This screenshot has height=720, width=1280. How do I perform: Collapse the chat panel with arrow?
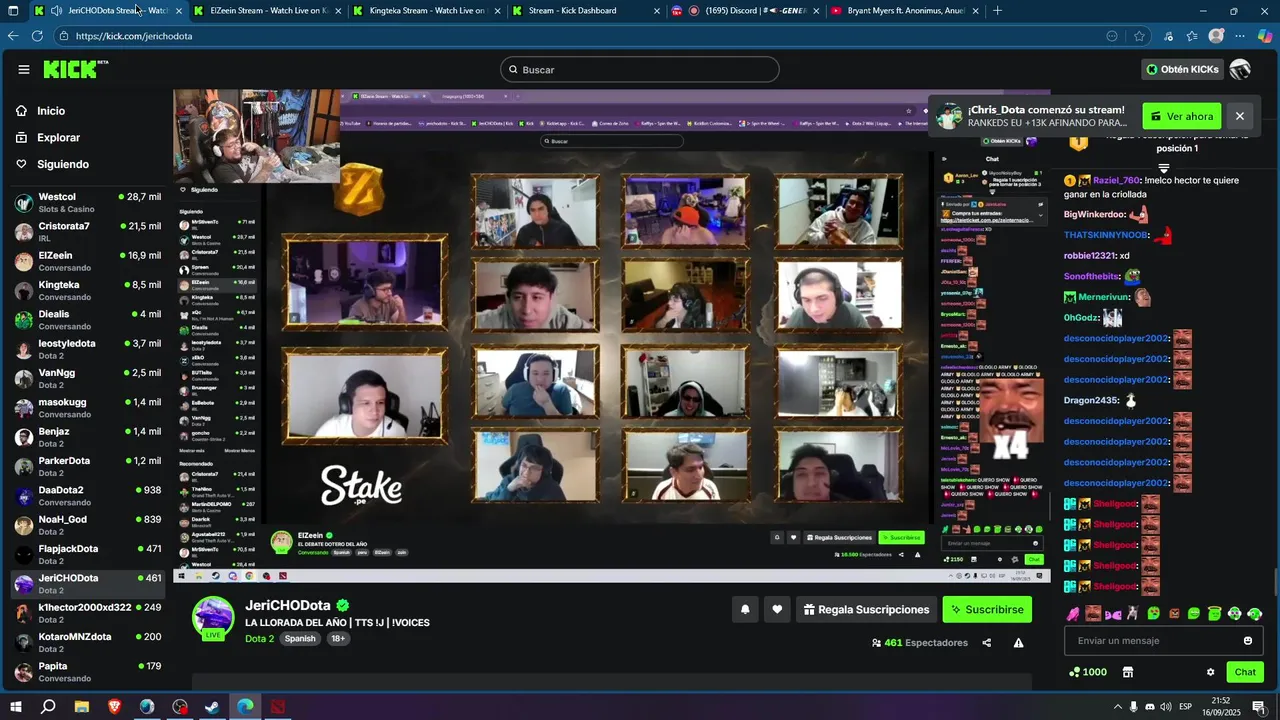(1163, 168)
